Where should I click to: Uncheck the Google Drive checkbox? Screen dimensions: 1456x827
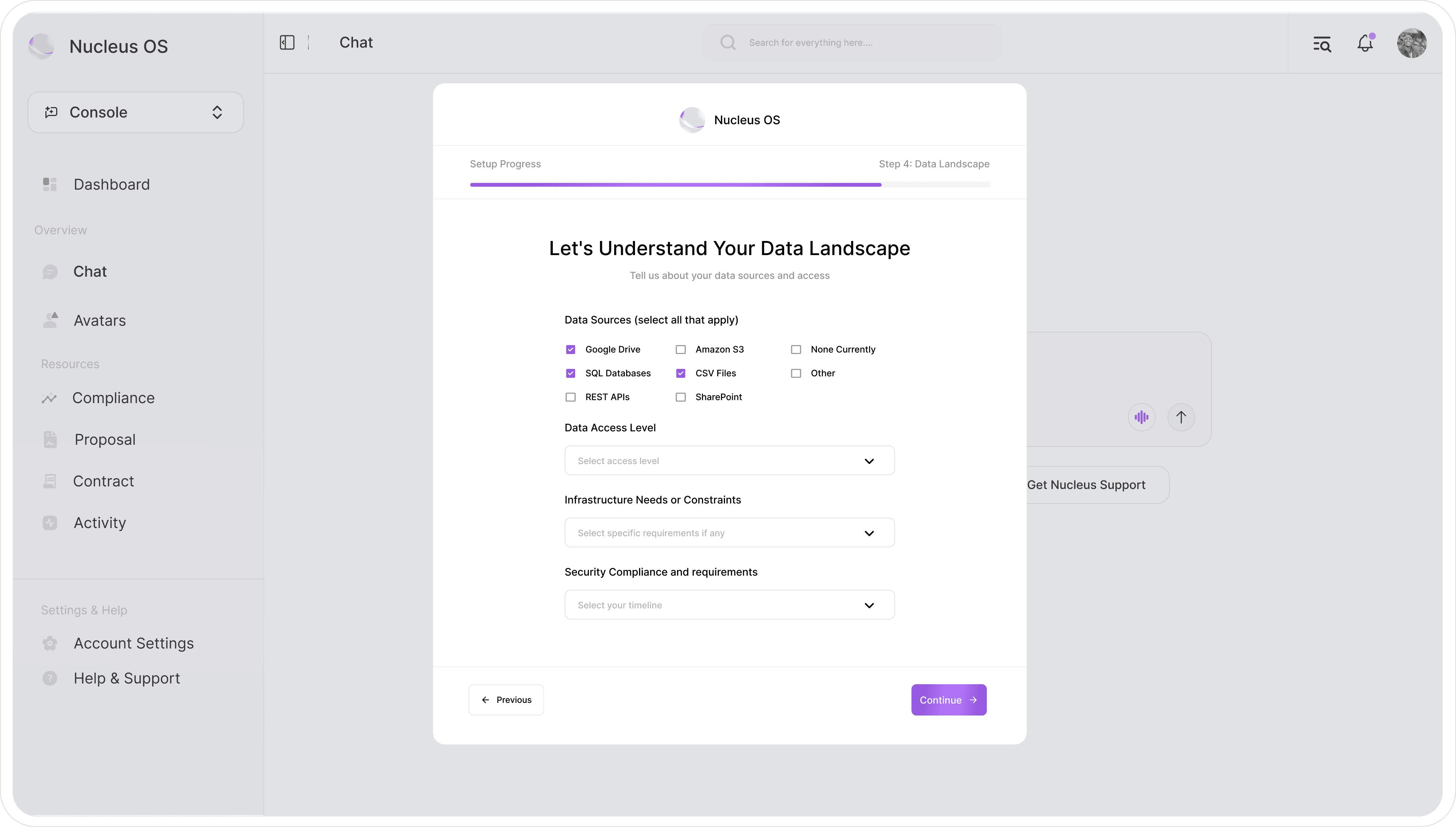[x=570, y=349]
